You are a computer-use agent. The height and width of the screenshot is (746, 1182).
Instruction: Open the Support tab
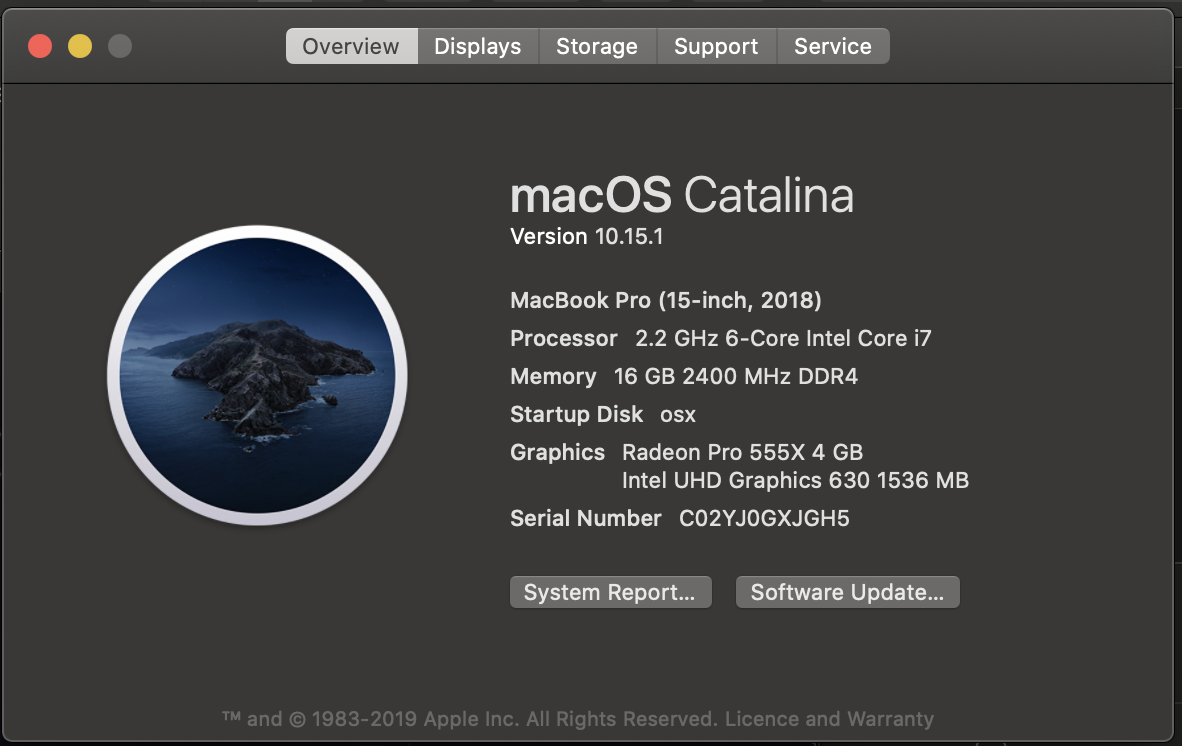[716, 46]
